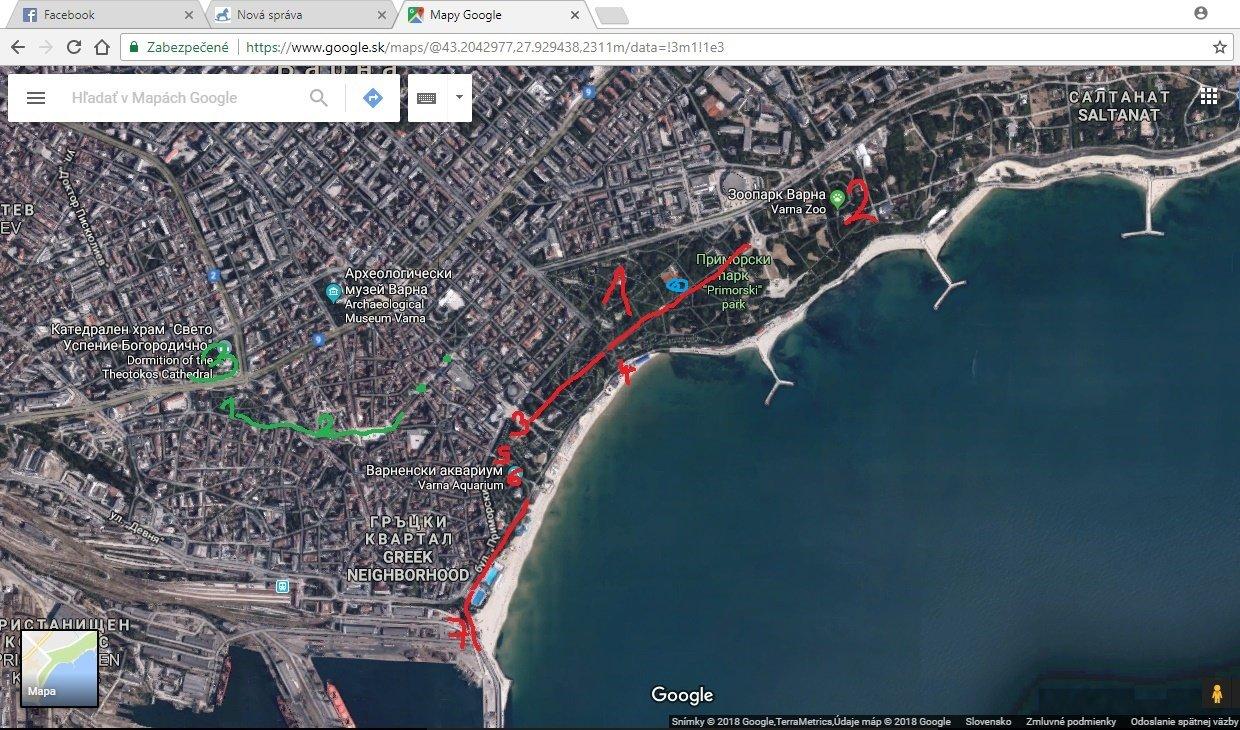1240x730 pixels.
Task: Click the on-screen keyboard input tool icon
Action: click(x=427, y=98)
